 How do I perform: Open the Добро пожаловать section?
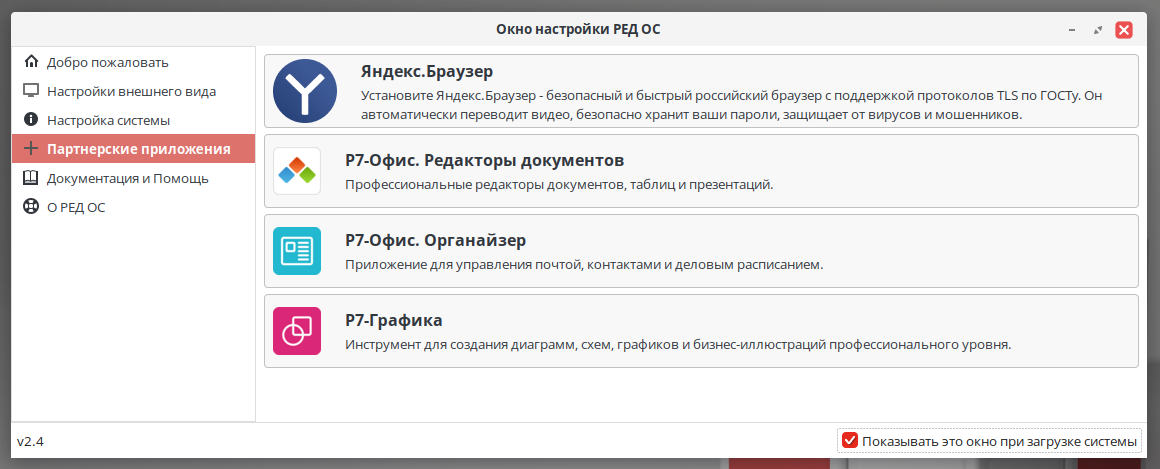tap(133, 62)
